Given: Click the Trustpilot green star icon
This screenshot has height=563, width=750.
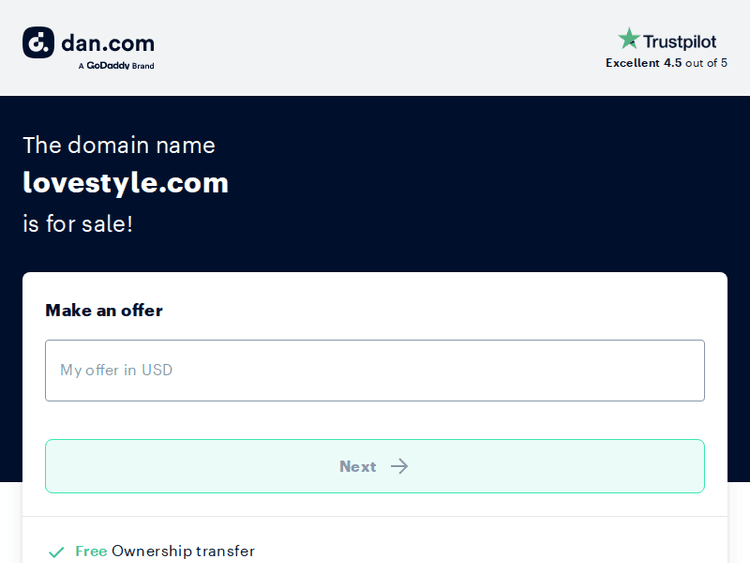Looking at the screenshot, I should pyautogui.click(x=628, y=40).
